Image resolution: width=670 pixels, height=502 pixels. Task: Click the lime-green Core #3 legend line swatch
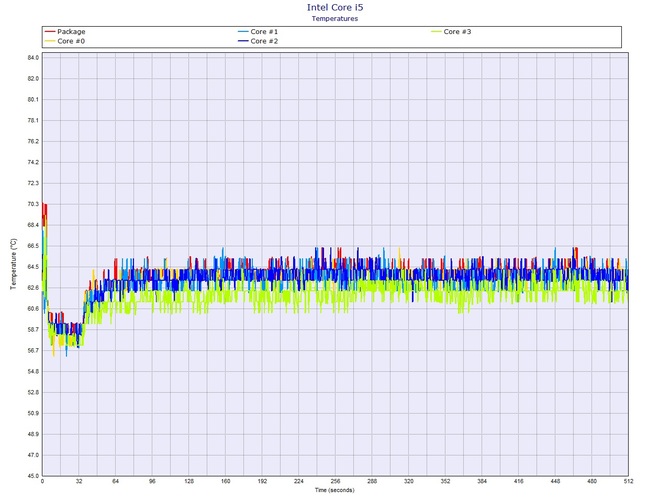click(x=436, y=32)
